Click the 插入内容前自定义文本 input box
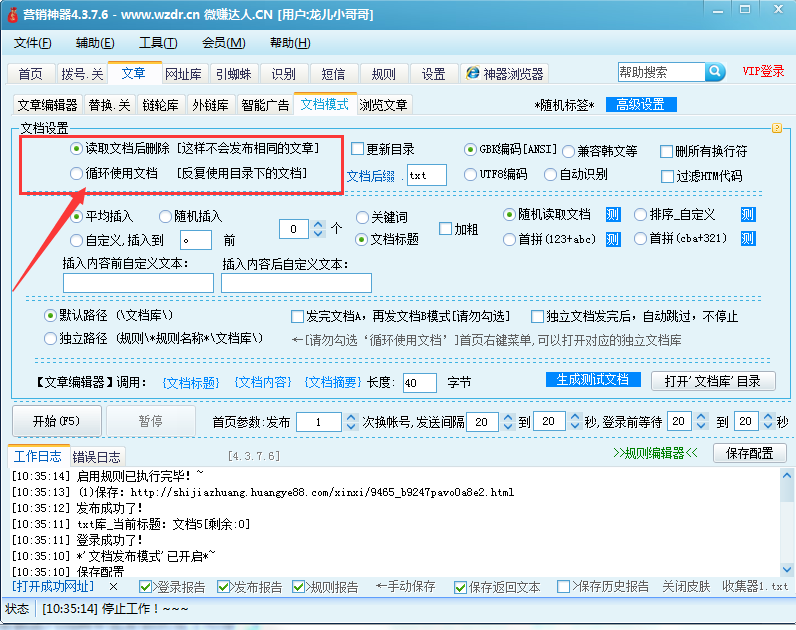Screen dimensions: 796x630 click(138, 283)
